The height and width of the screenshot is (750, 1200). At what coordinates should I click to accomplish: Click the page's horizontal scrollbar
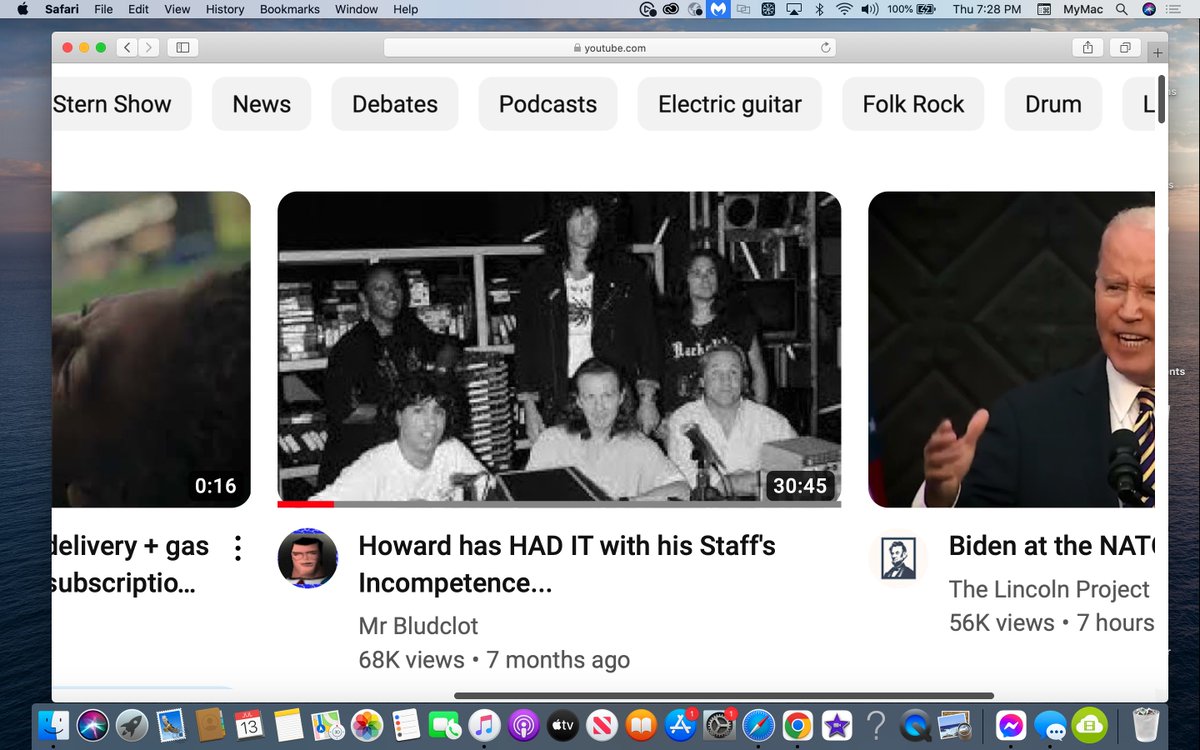(724, 695)
